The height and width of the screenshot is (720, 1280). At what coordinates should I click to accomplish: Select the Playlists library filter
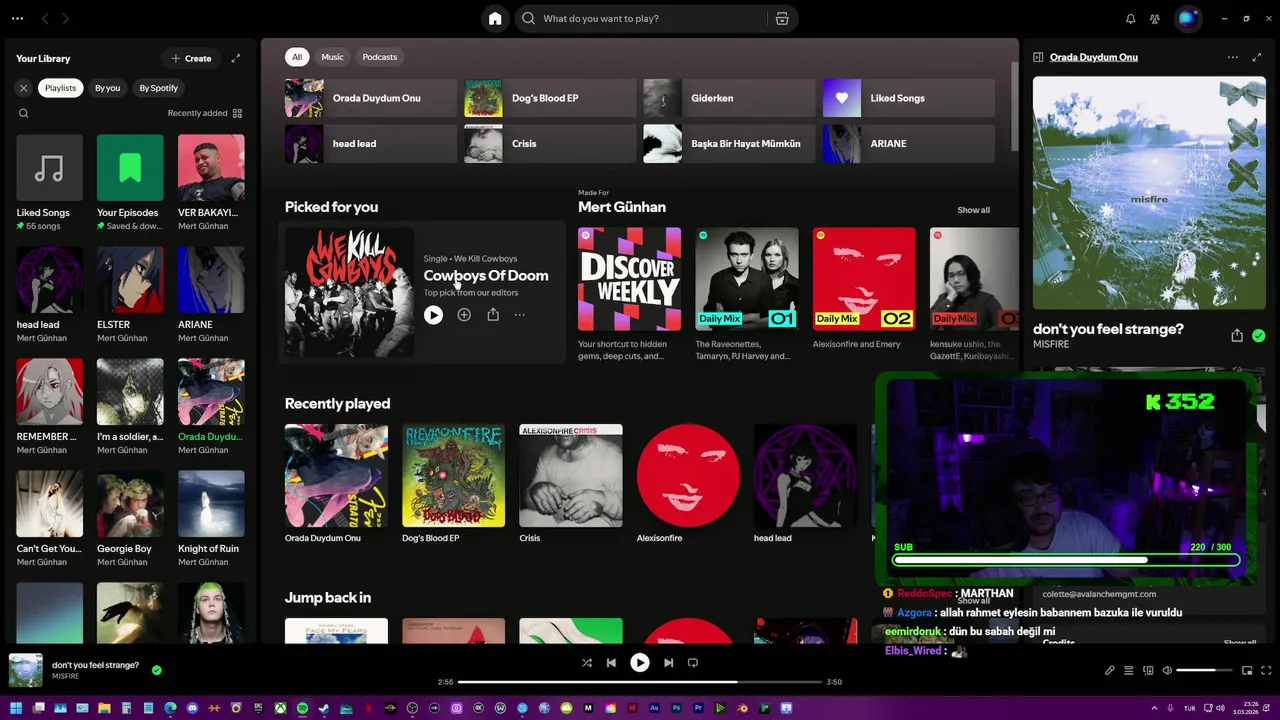click(x=60, y=88)
